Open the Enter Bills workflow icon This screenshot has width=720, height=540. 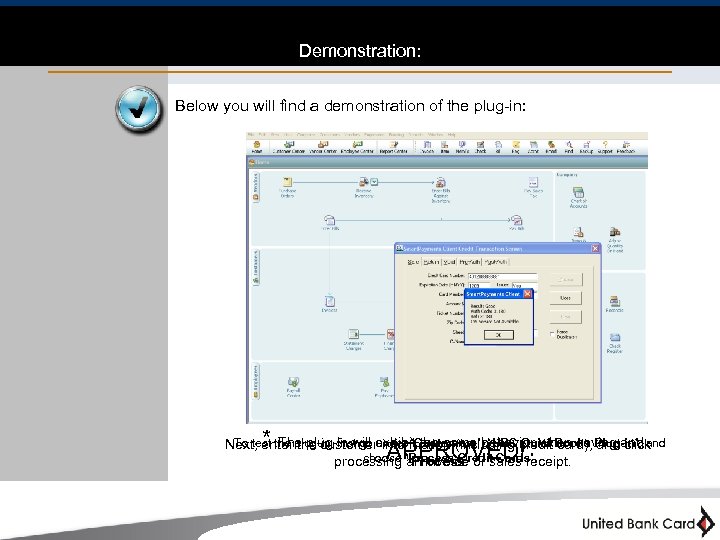click(330, 222)
